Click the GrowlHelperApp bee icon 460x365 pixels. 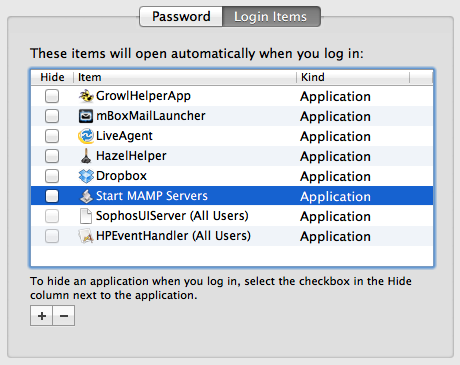(86, 96)
